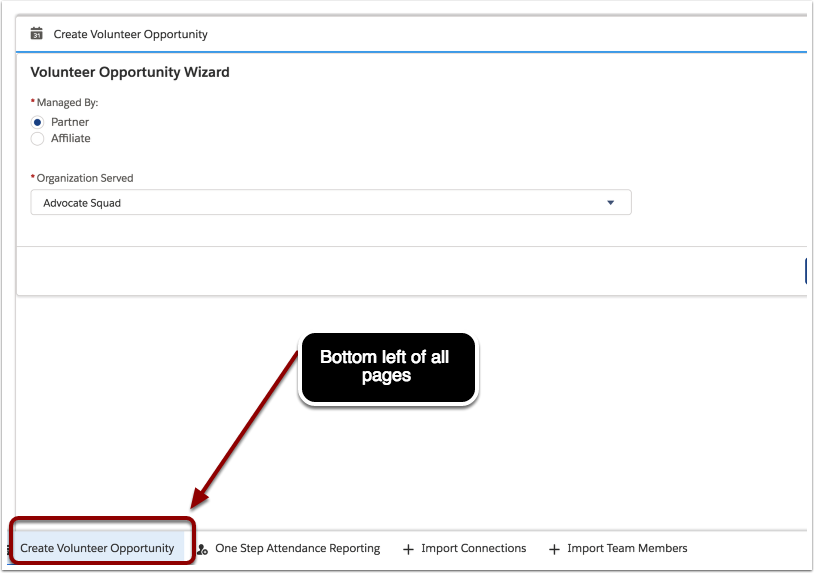
Task: Click the Volunteer Opportunity Wizard heading
Action: (x=130, y=72)
